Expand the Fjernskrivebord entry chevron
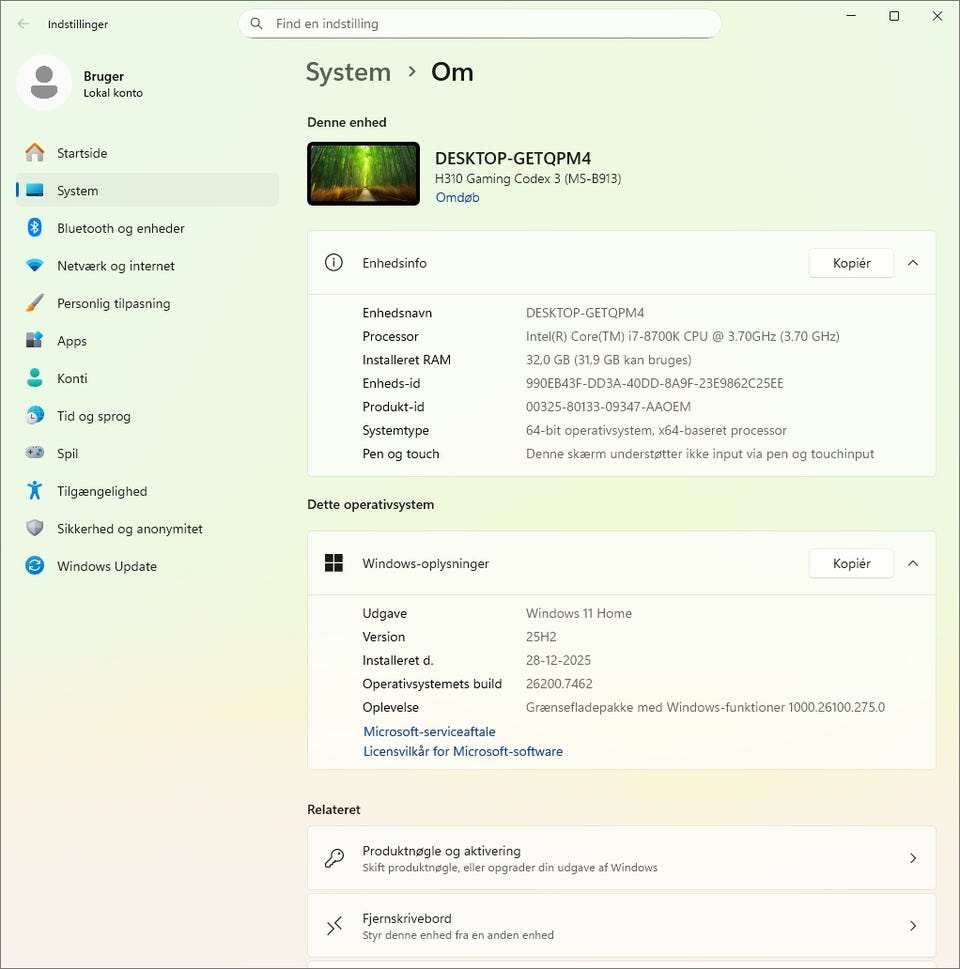This screenshot has width=960, height=969. tap(912, 926)
